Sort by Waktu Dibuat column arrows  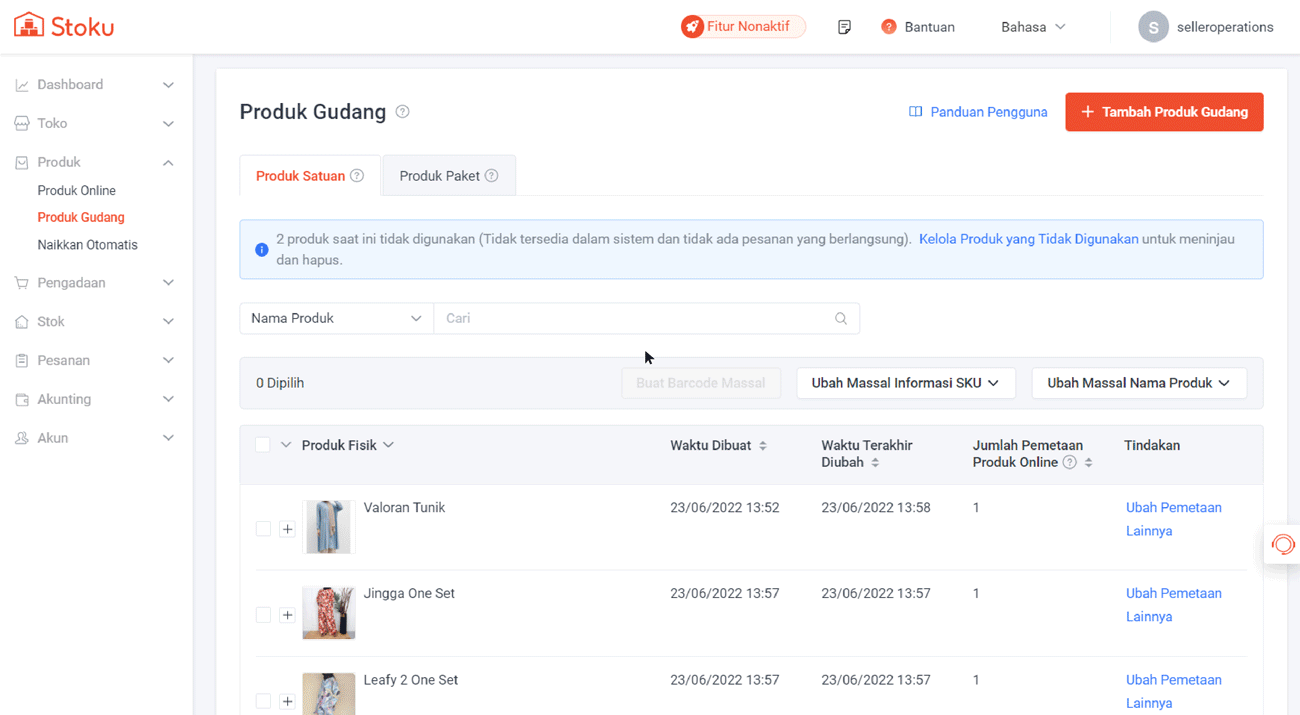point(763,446)
